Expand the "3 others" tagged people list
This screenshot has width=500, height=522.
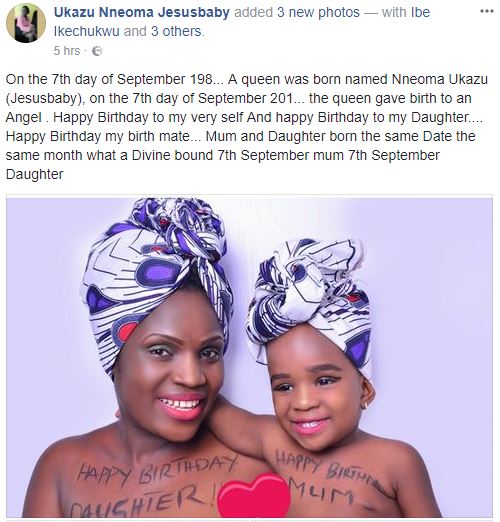click(x=177, y=31)
